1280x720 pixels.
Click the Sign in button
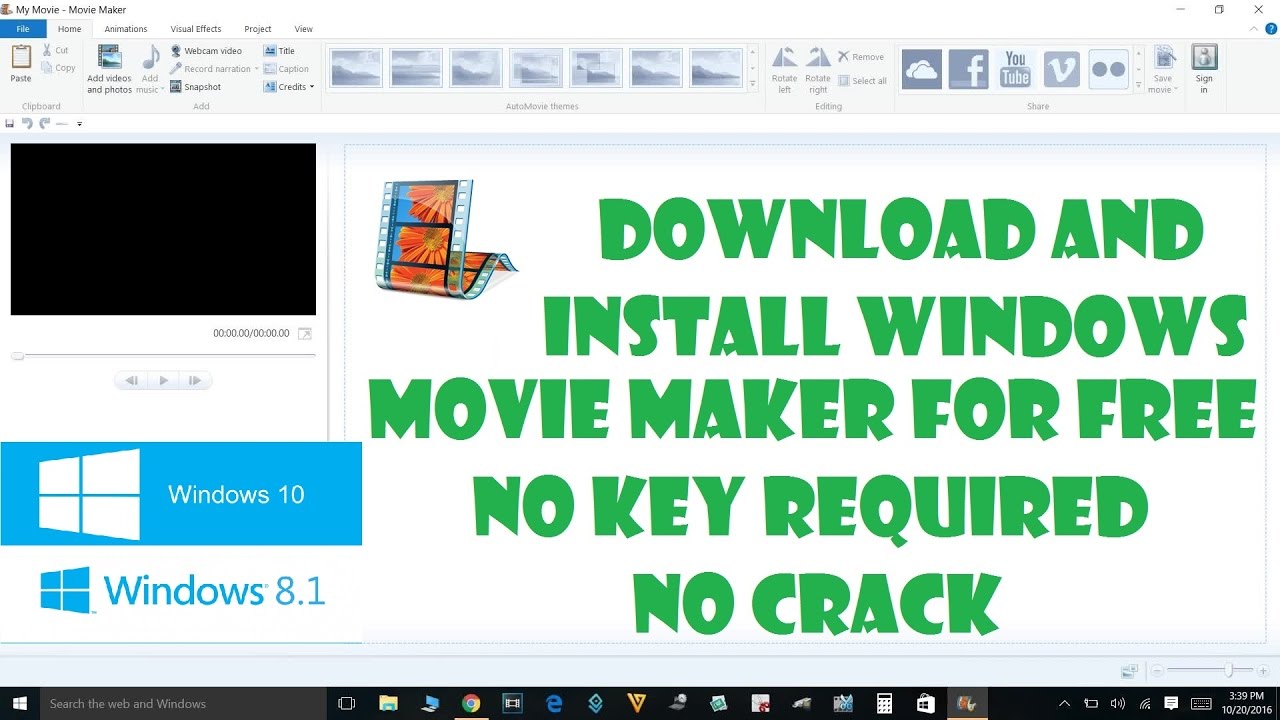pos(1204,69)
